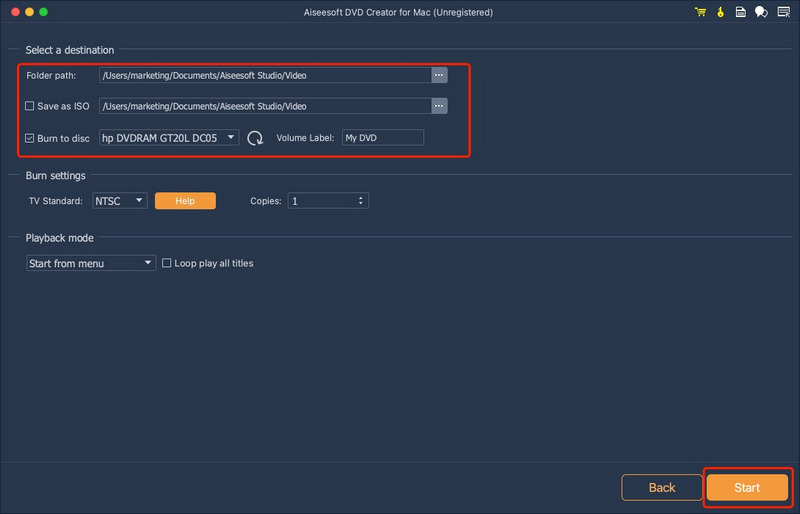Click the orange Help button
This screenshot has height=514, width=800.
pyautogui.click(x=185, y=201)
